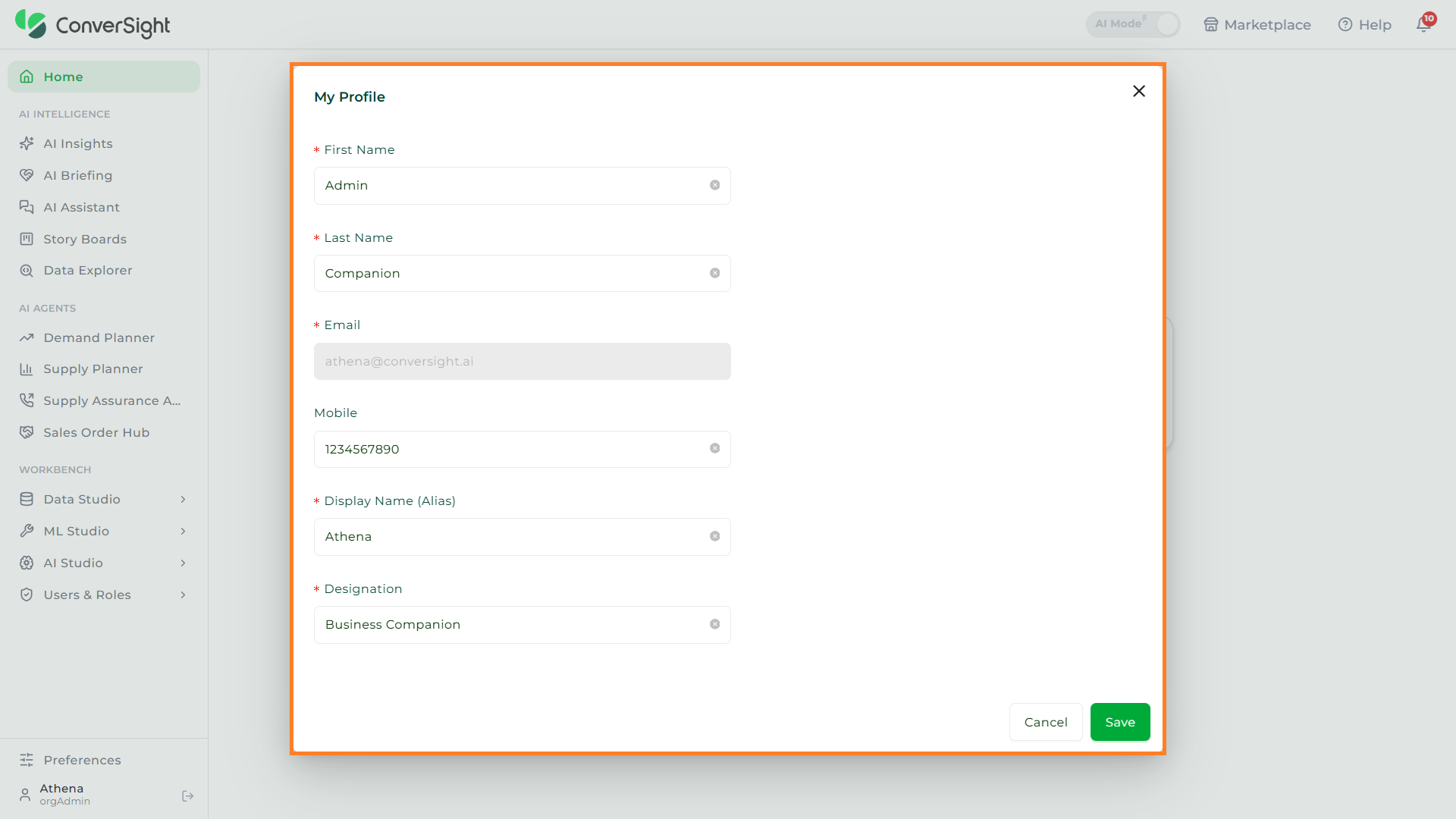Click the Data Explorer icon

[x=27, y=271]
